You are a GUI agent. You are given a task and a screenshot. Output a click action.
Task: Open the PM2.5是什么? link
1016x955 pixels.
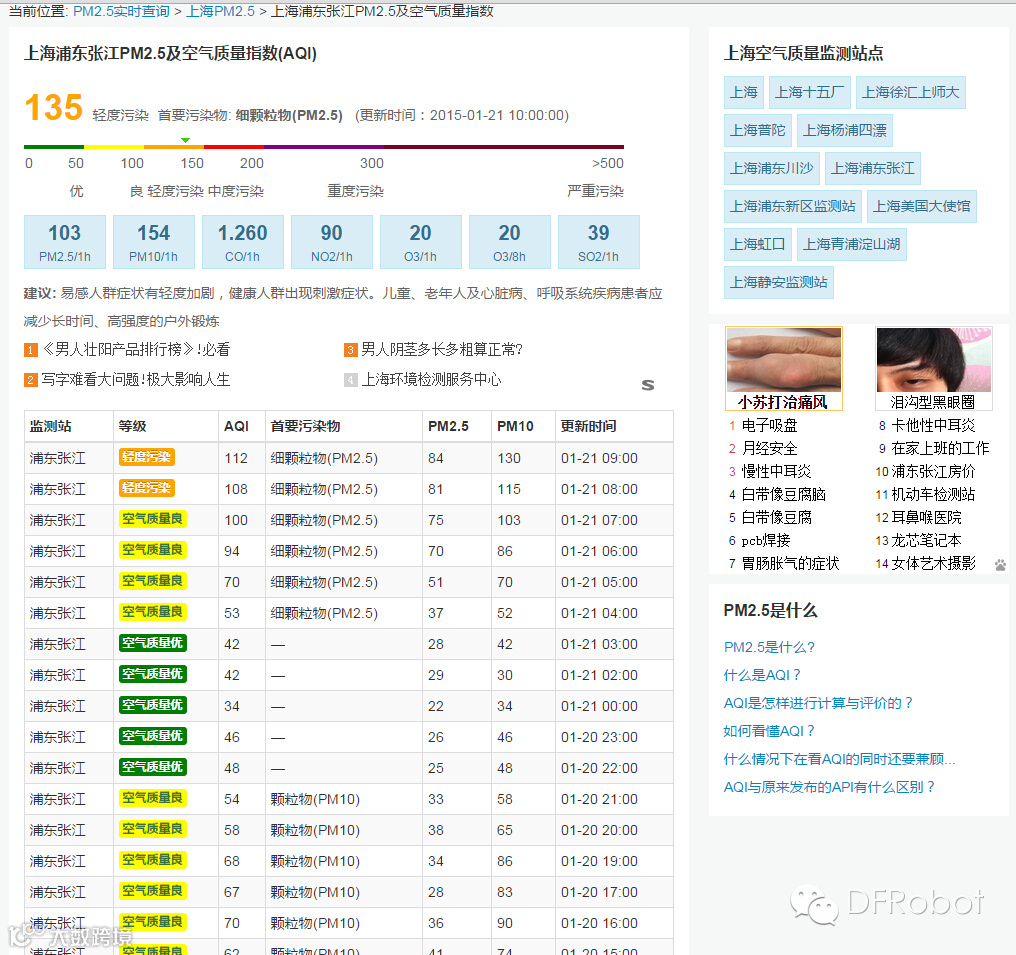[x=769, y=647]
